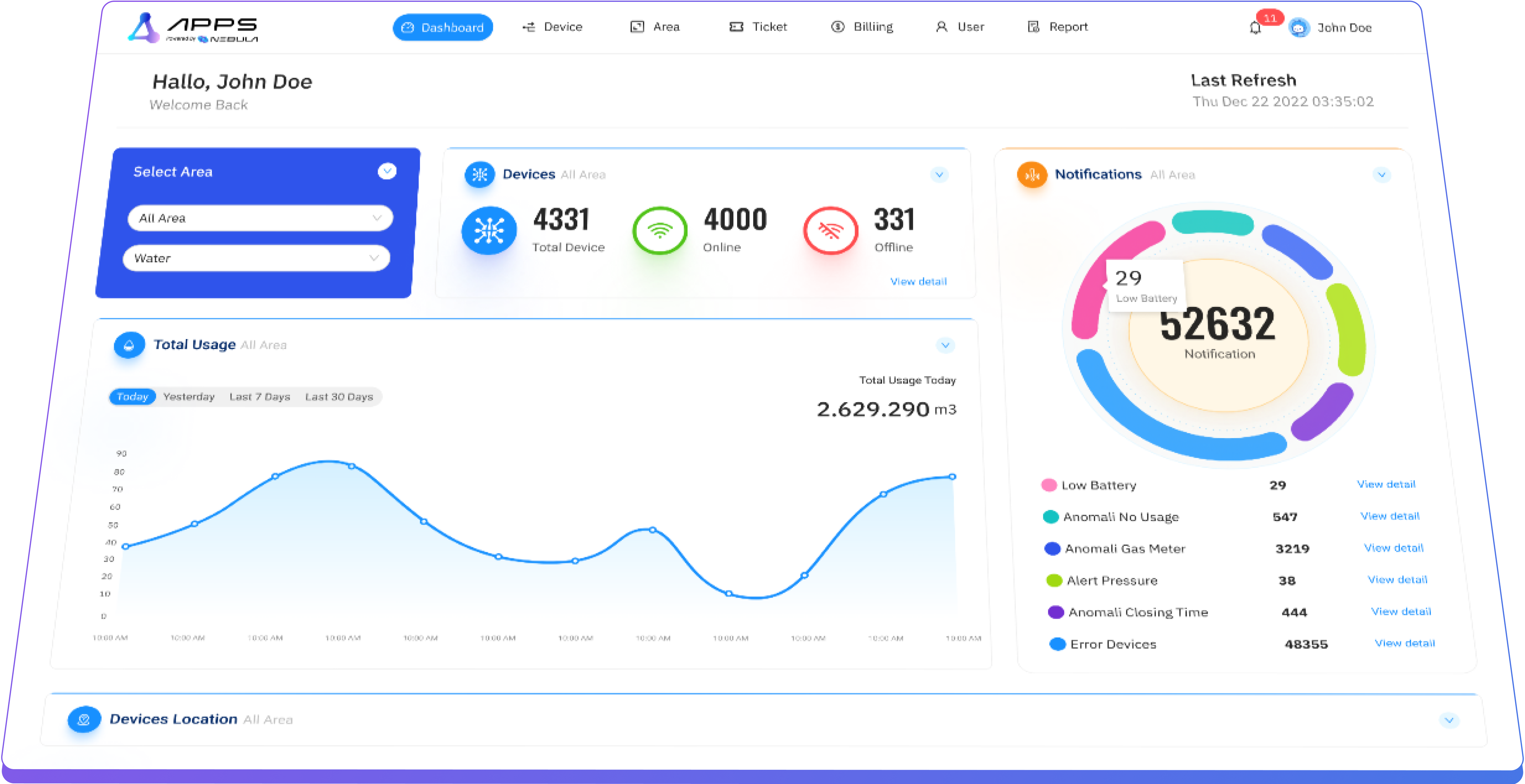Open the Water type dropdown

(256, 259)
